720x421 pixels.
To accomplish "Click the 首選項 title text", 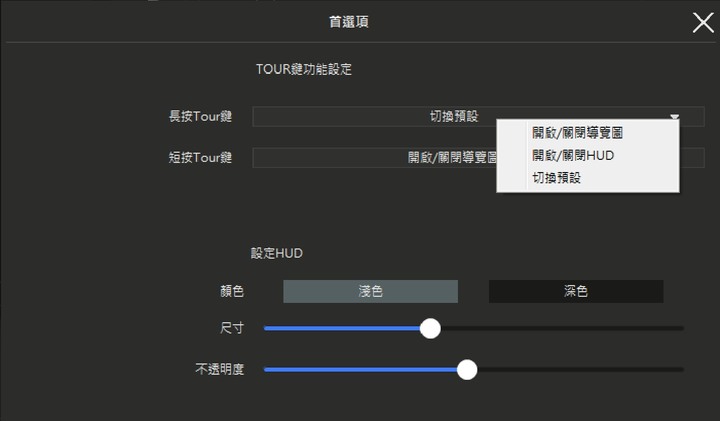I will (349, 22).
